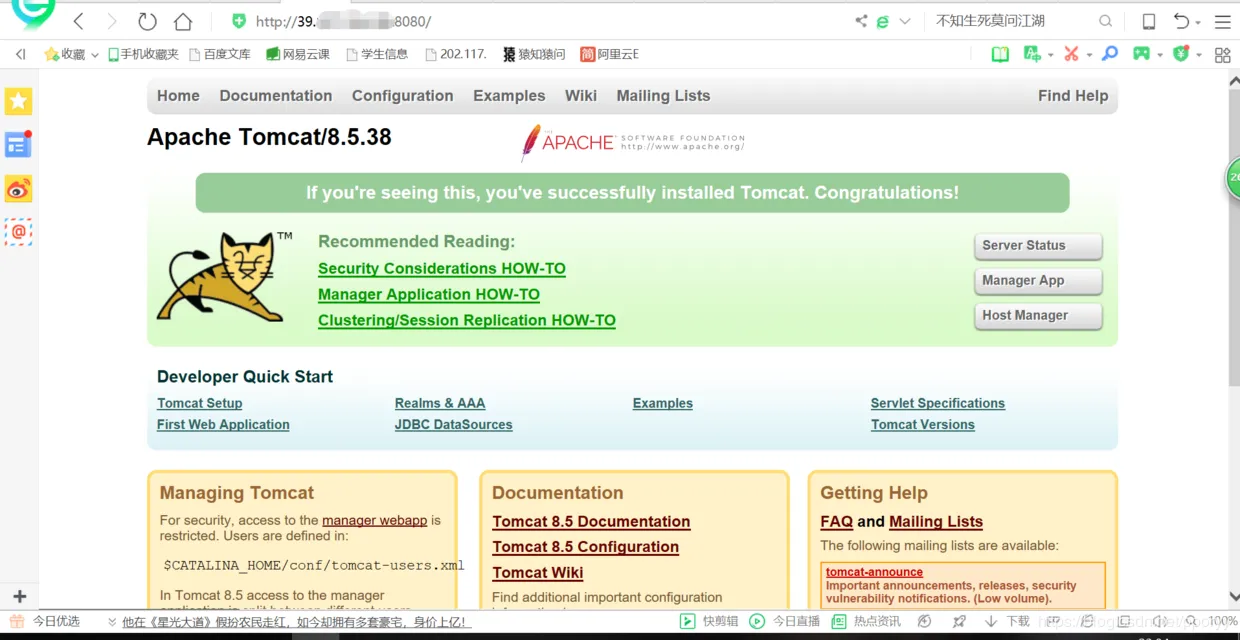Screen dimensions: 1240x640
Task: Click the green e browser-mode icon
Action: [883, 21]
